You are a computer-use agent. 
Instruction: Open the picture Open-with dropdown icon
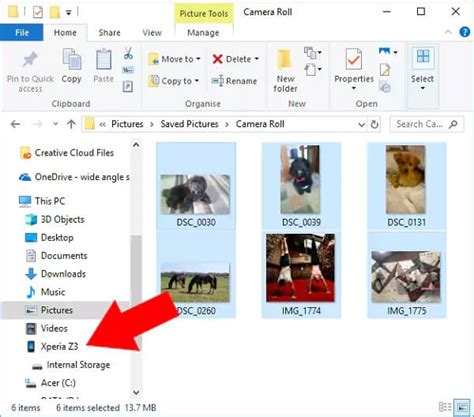(388, 52)
